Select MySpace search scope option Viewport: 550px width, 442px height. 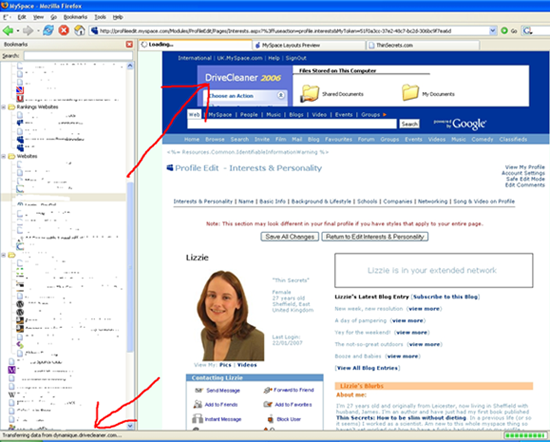tap(220, 115)
